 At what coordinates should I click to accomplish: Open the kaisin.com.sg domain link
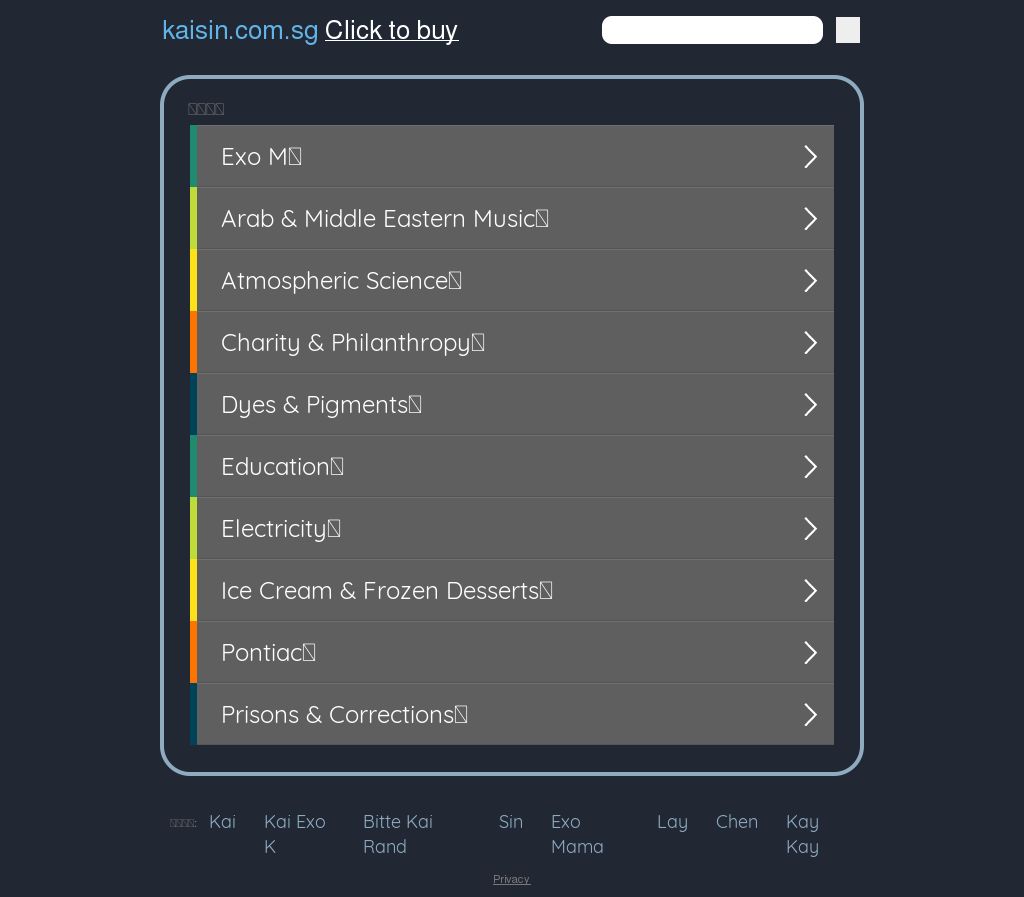click(x=240, y=31)
